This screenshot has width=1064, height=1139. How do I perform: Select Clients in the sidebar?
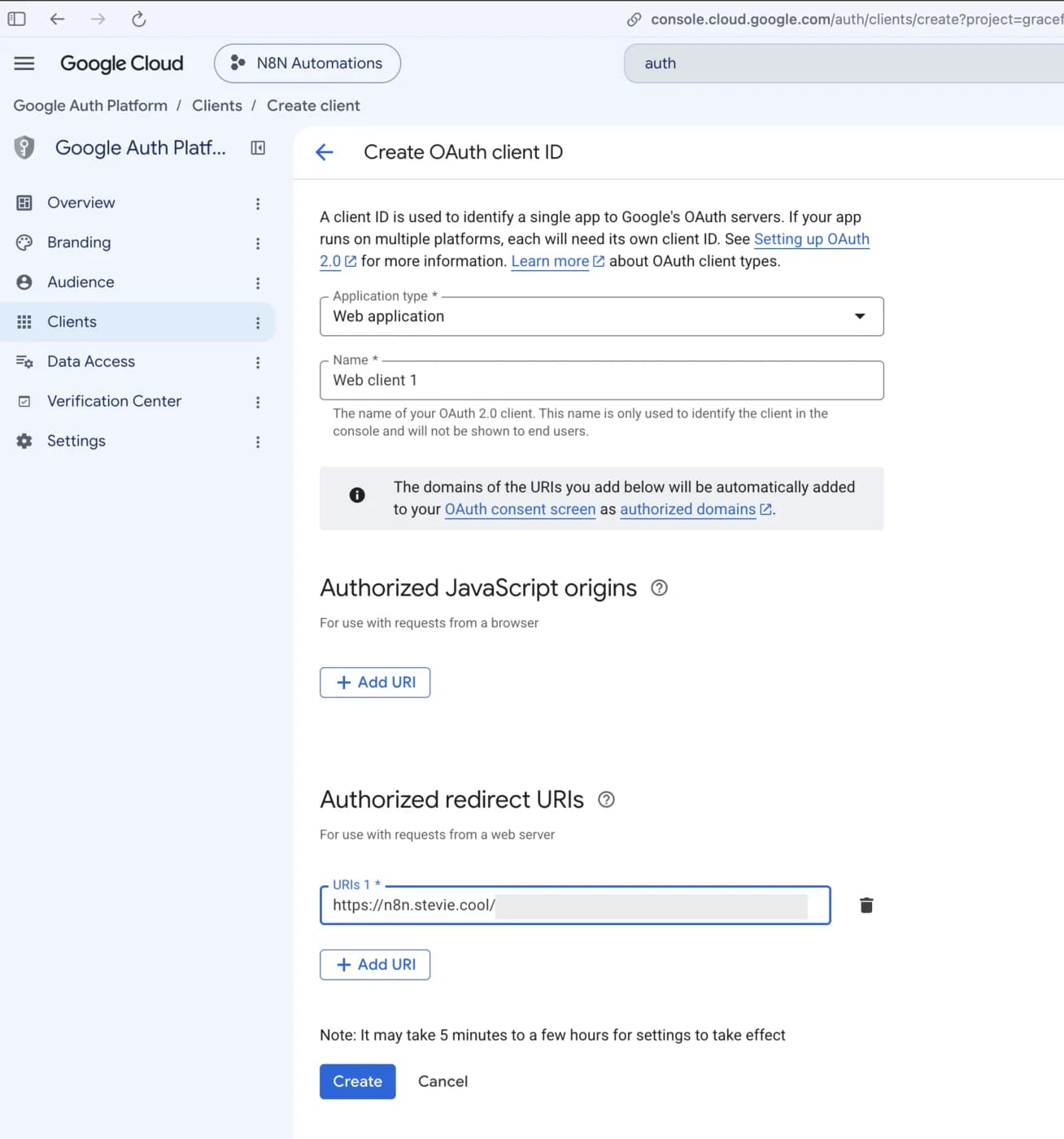[137, 322]
